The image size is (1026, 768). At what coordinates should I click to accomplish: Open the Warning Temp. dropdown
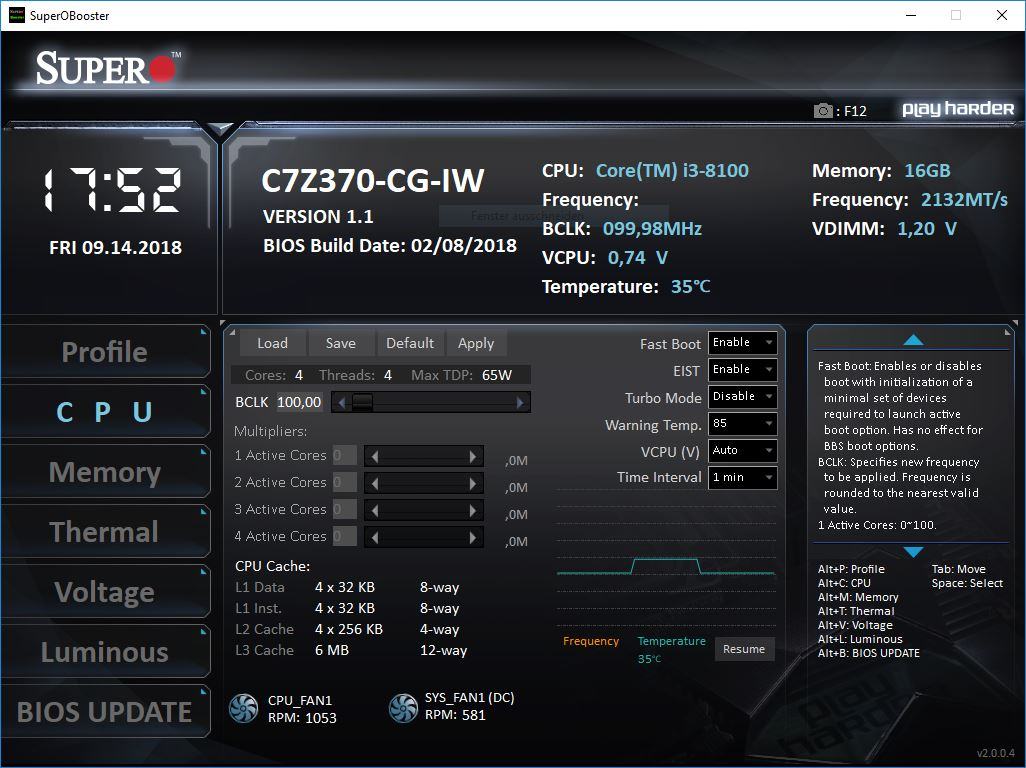pyautogui.click(x=743, y=424)
